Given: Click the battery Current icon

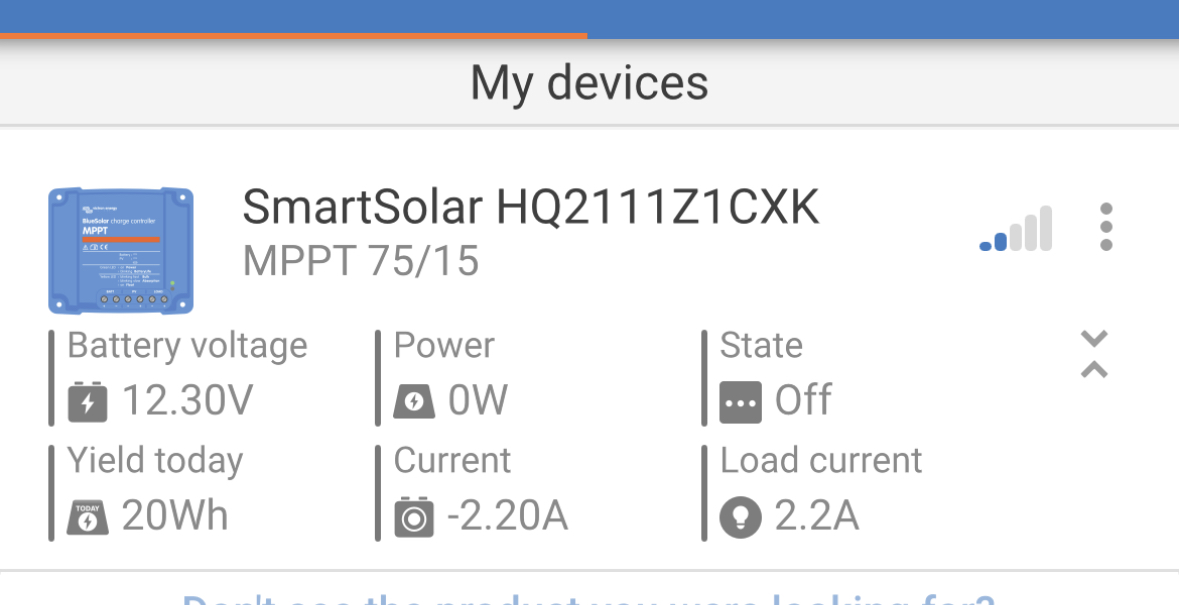Looking at the screenshot, I should pyautogui.click(x=414, y=517).
